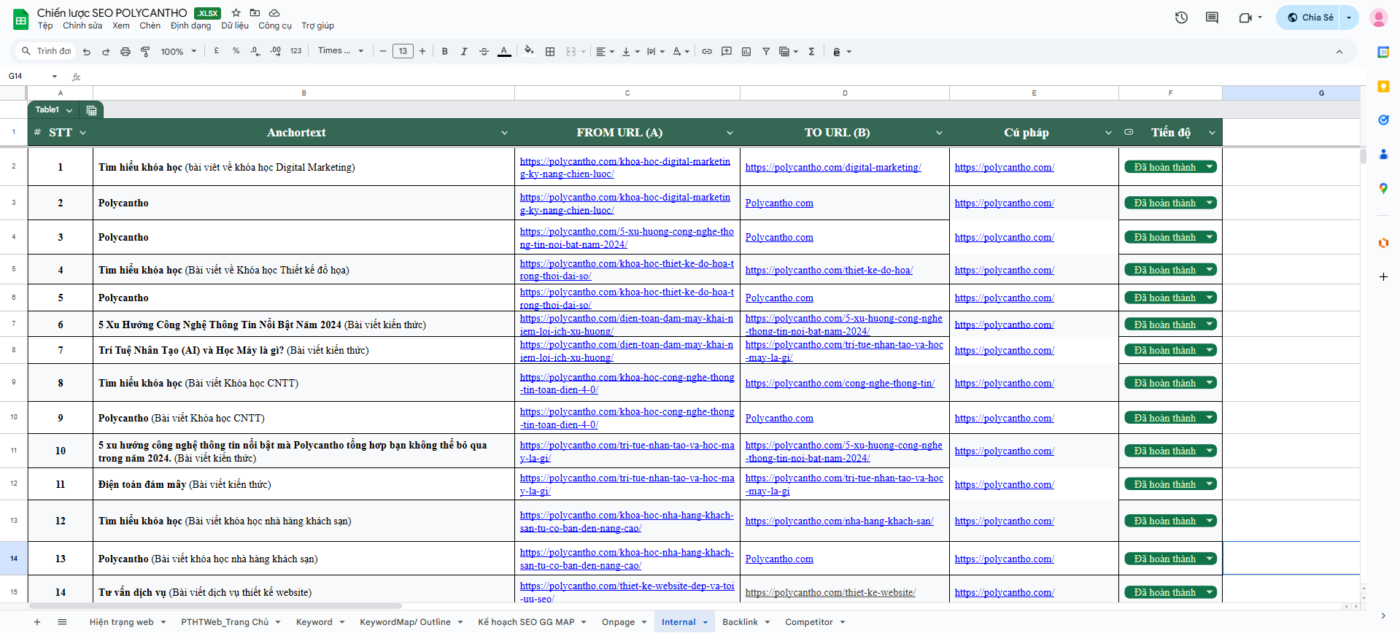Open the zoom 100% dropdown
This screenshot has width=1400, height=633.
[x=179, y=51]
